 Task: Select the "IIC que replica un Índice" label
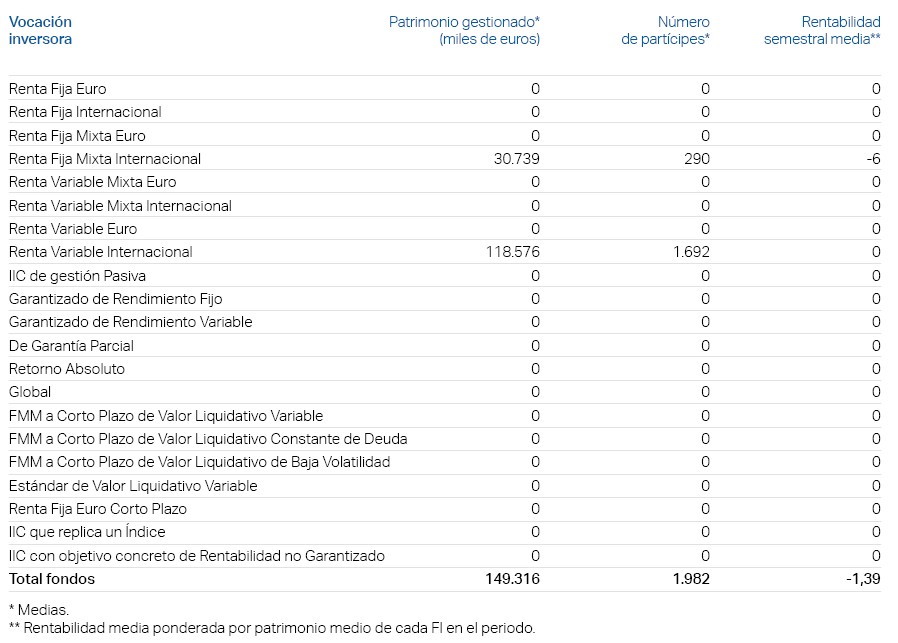pos(87,532)
